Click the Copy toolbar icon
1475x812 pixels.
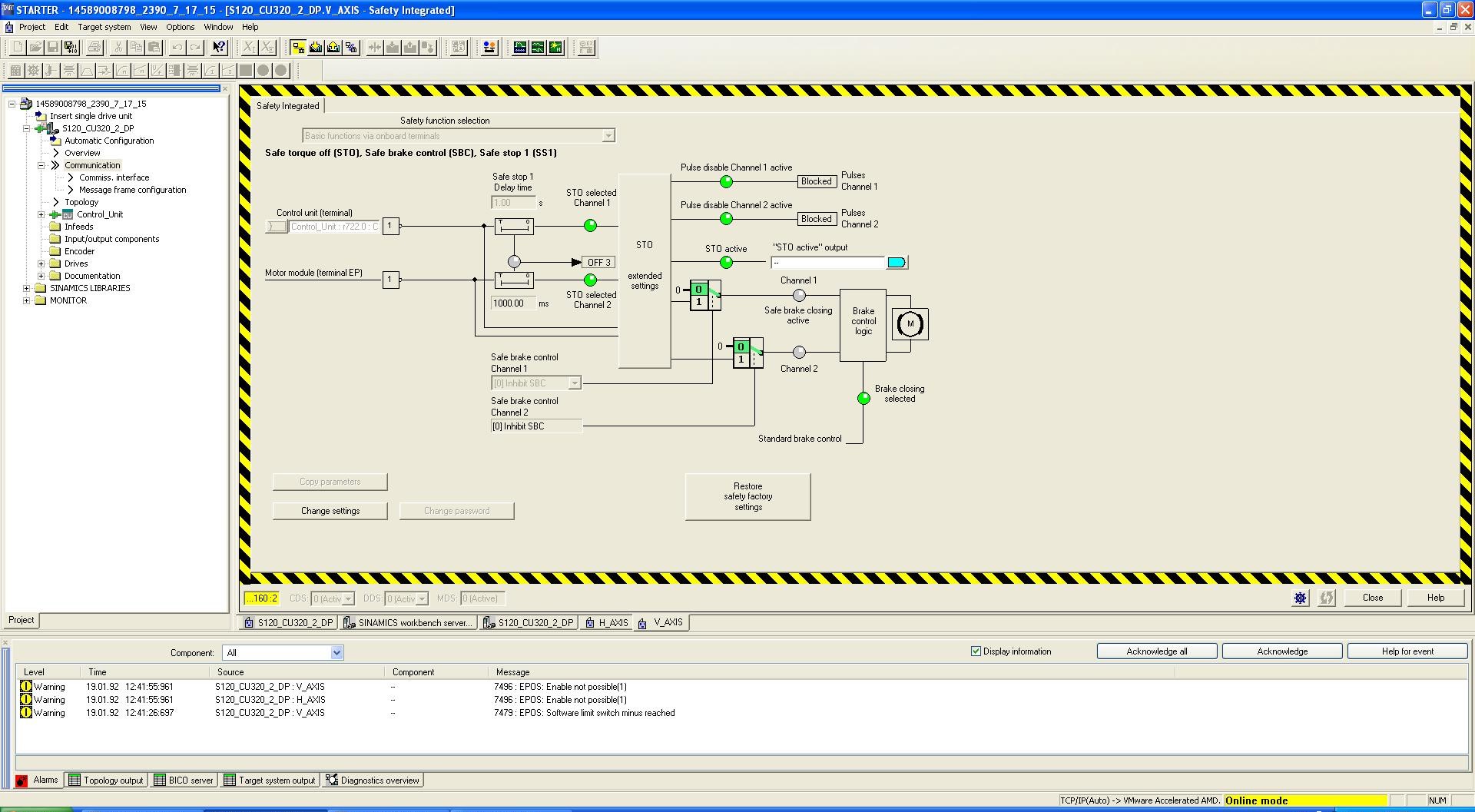click(136, 48)
